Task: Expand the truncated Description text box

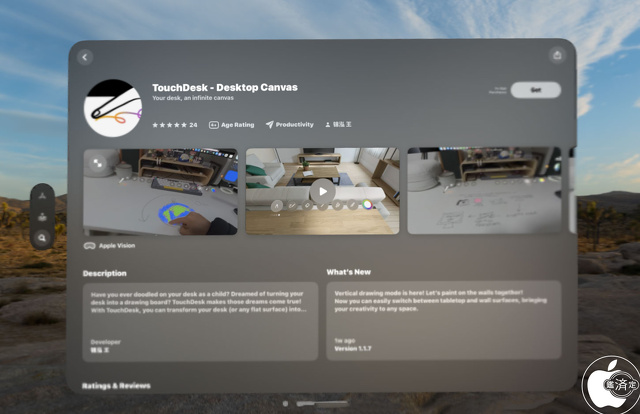Action: coord(200,321)
